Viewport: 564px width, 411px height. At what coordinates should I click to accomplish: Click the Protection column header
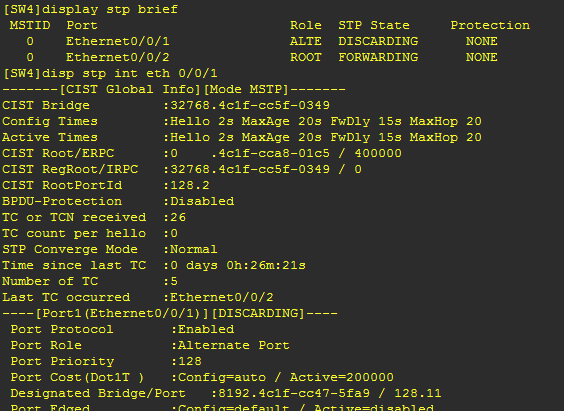[x=490, y=25]
